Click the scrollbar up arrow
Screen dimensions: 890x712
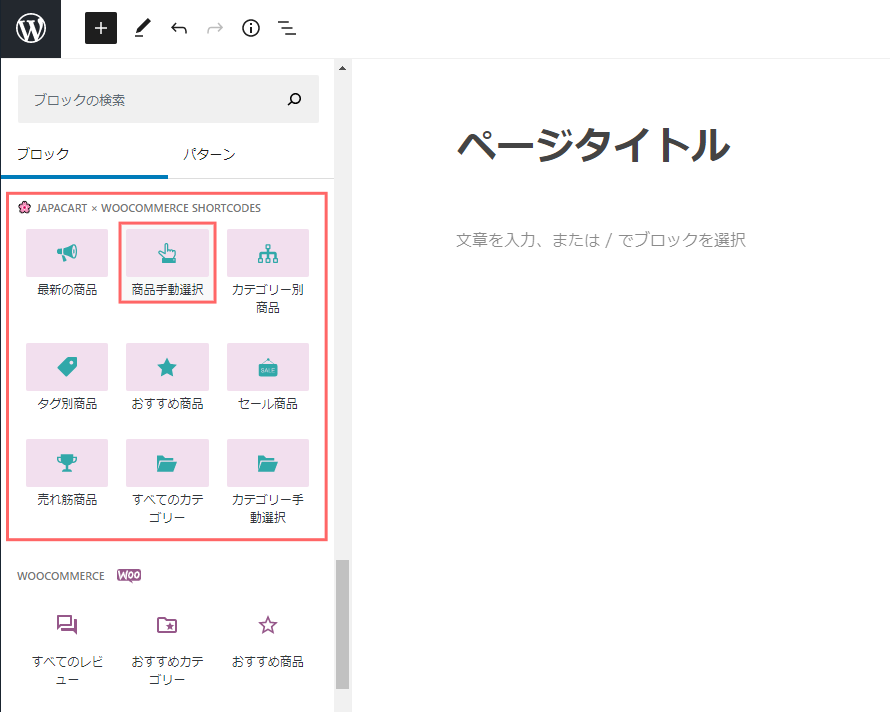point(342,68)
